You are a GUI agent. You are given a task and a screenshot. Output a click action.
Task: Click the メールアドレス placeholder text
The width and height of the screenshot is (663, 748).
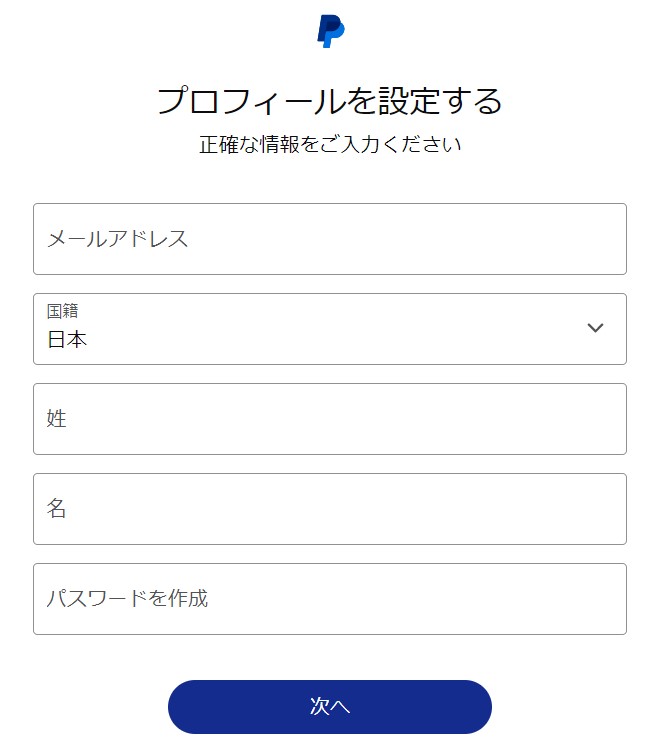click(x=117, y=239)
